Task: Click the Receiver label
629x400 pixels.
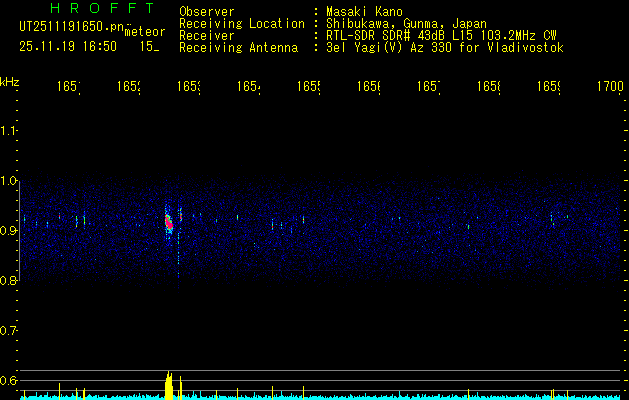Action: (207, 36)
